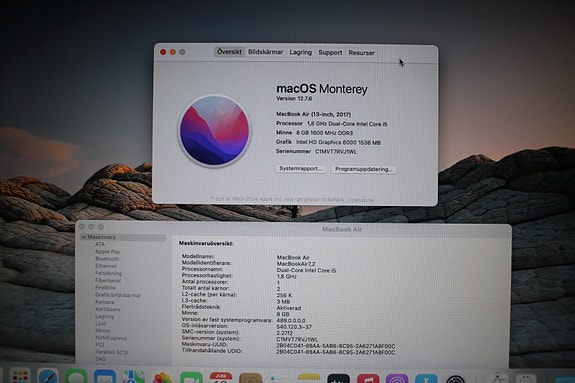The width and height of the screenshot is (575, 383).
Task: Open Podcasts from the Dock
Action: (x=397, y=378)
